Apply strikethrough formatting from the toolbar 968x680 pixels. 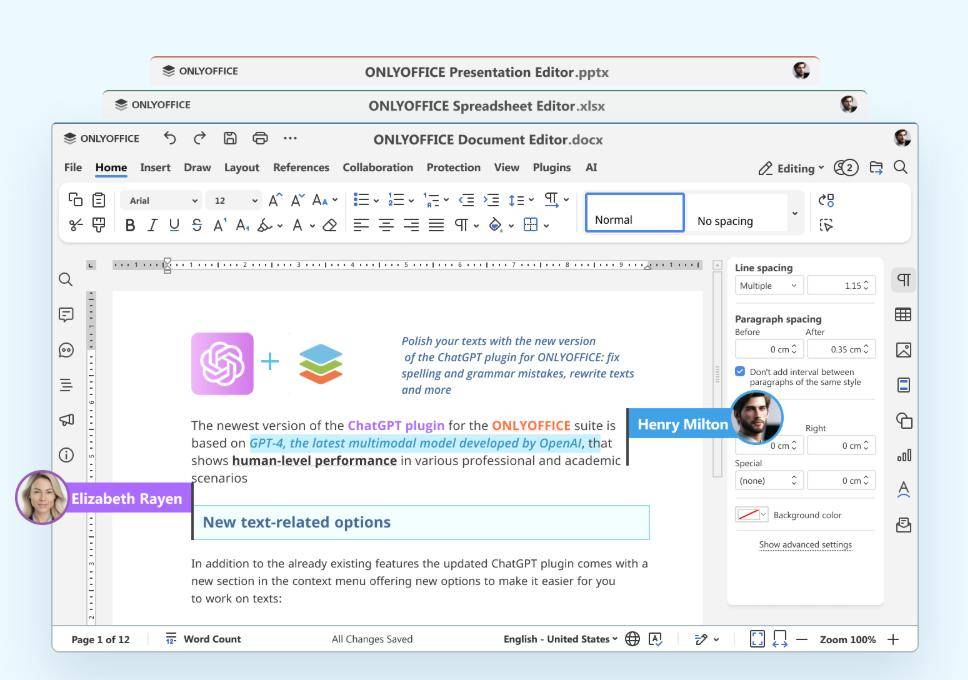[196, 225]
